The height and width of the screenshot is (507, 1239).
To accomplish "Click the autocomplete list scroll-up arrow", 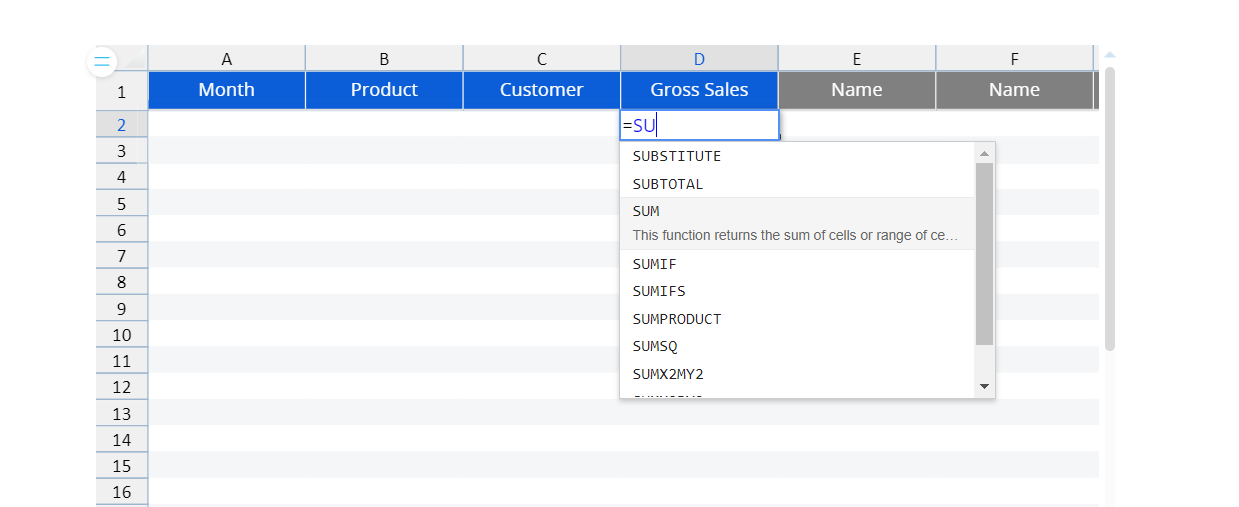I will [x=984, y=153].
